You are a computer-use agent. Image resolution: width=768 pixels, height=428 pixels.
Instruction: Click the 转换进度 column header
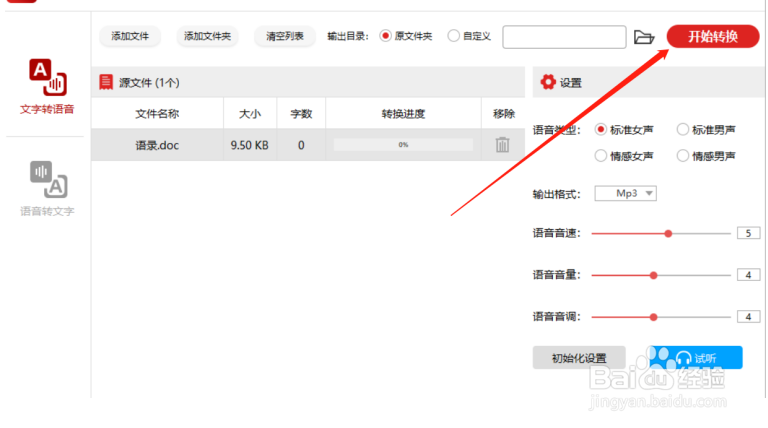pos(403,114)
